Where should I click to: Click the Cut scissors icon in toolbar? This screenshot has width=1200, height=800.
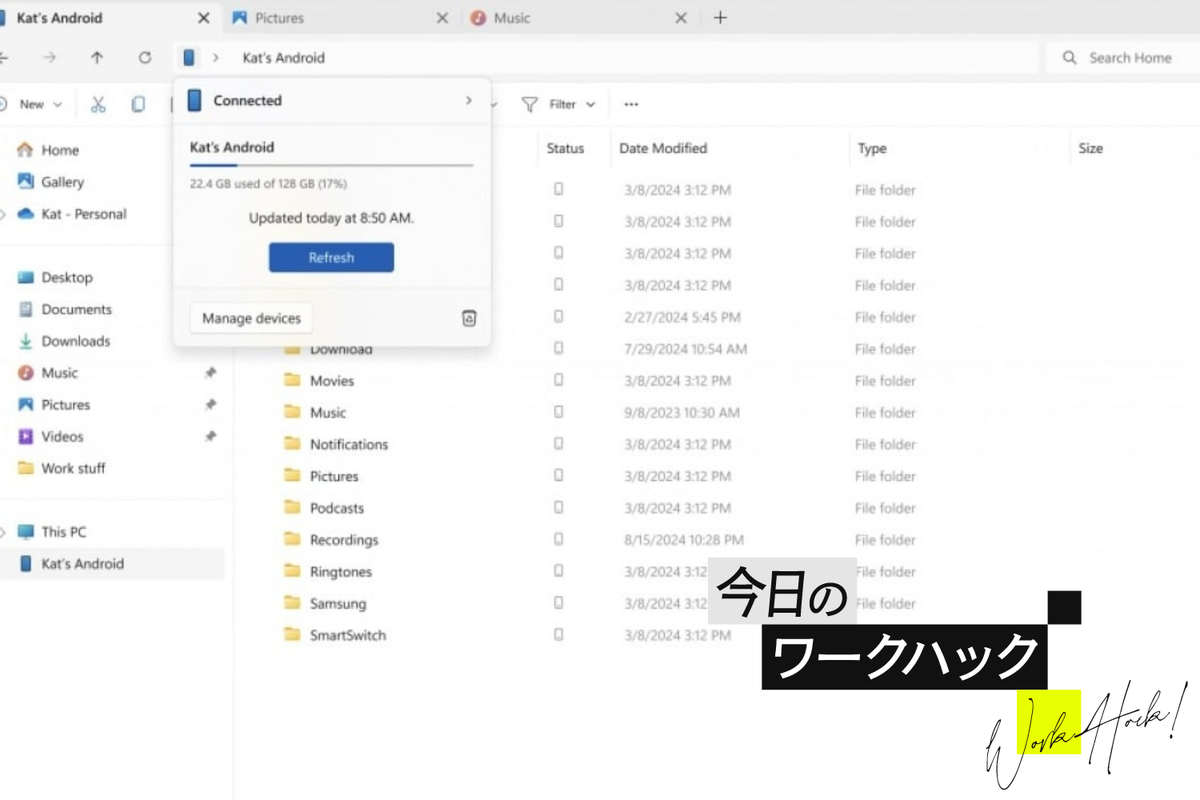[98, 104]
